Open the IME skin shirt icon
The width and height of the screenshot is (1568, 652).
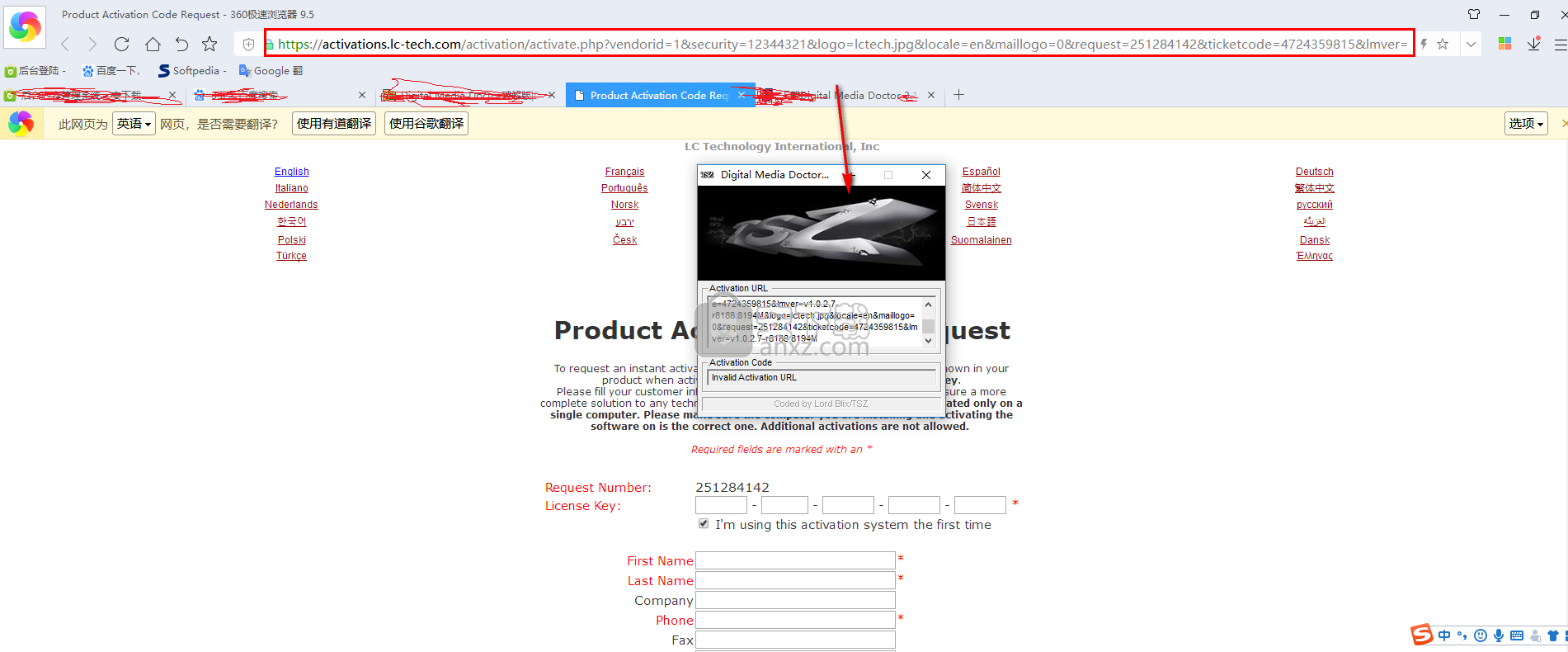[x=1553, y=635]
